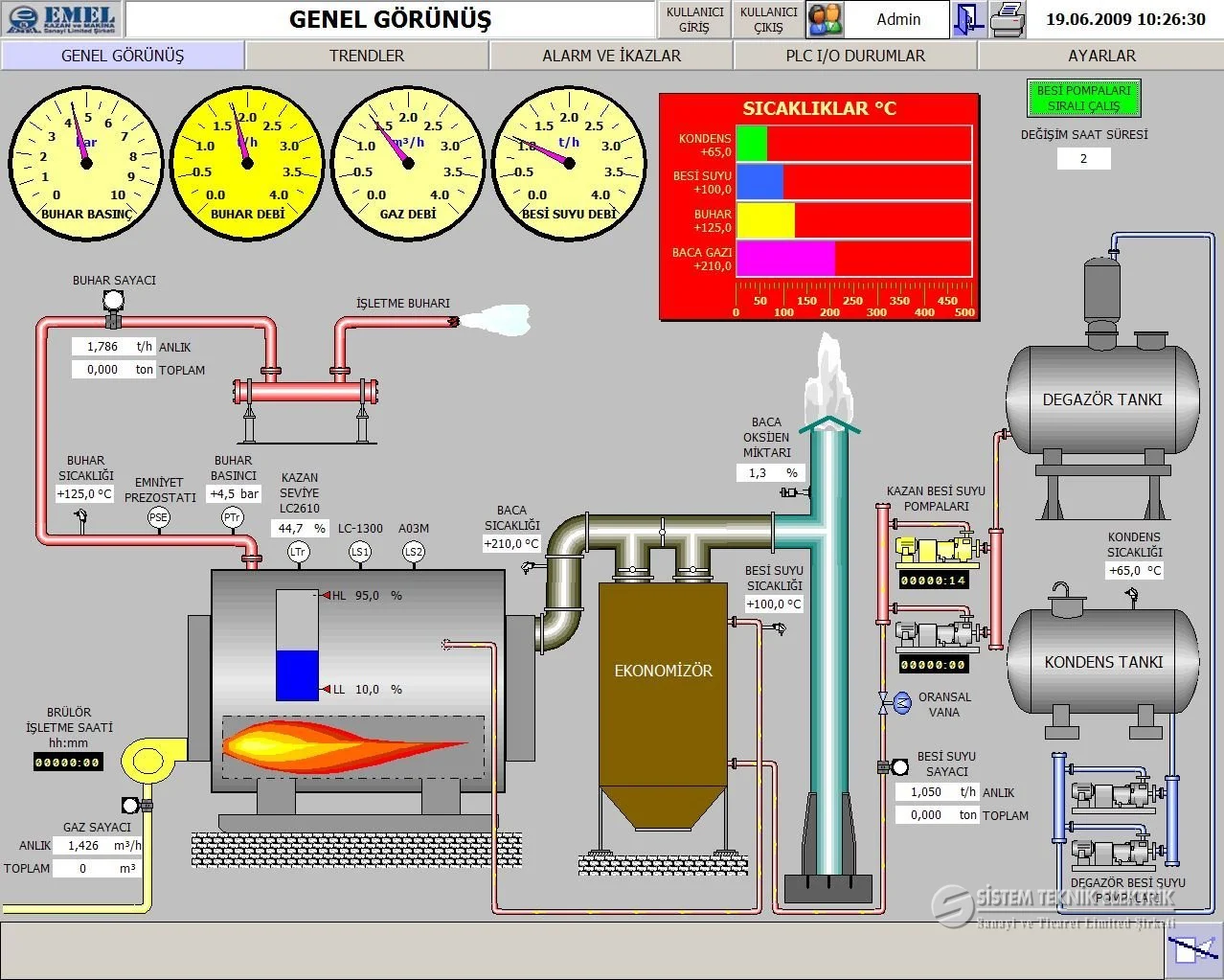The image size is (1224, 980).
Task: Toggle Besi Pompaları Sıralı Çalış button
Action: pos(1083,98)
